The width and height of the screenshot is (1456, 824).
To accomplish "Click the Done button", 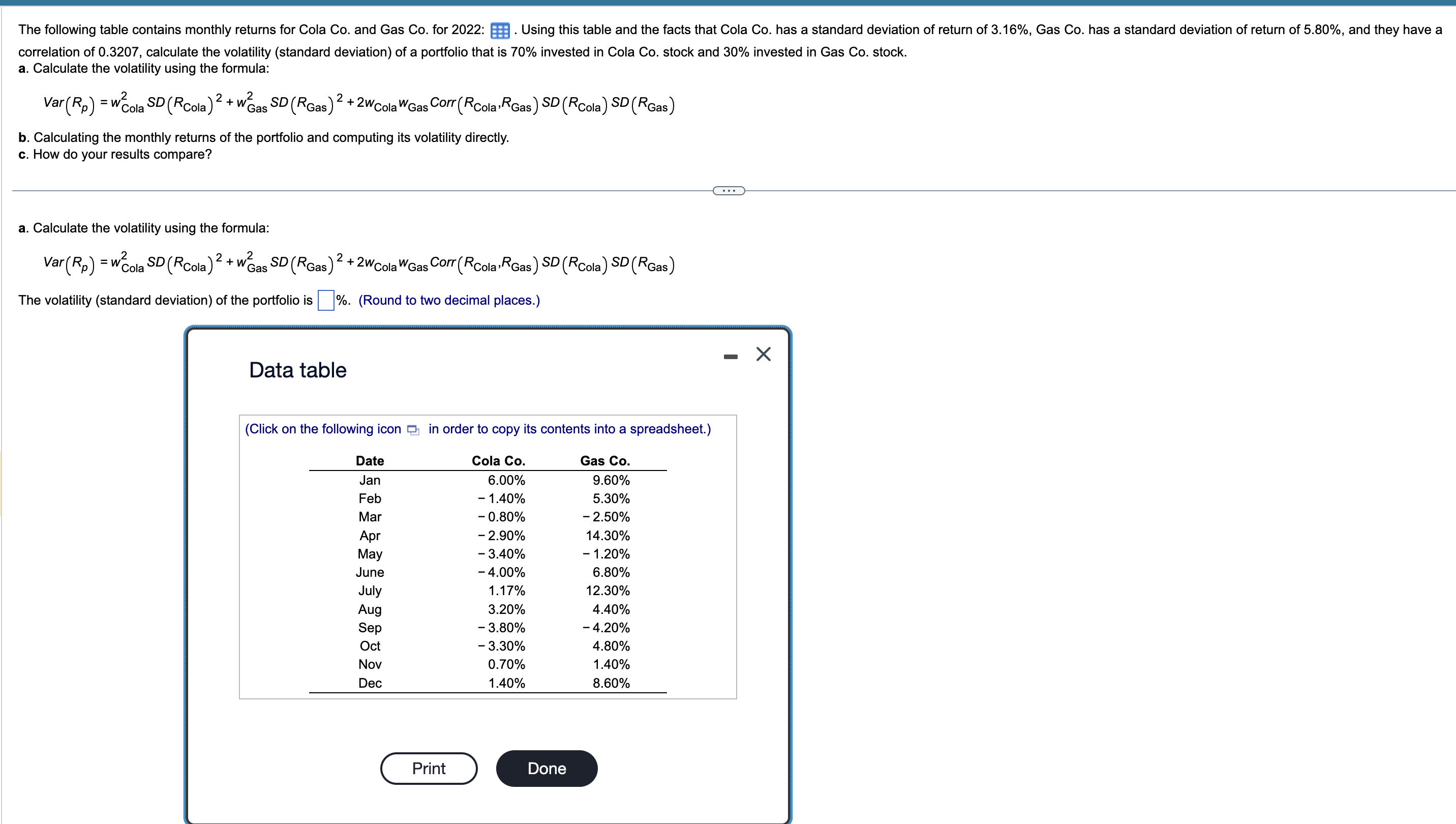I will (547, 768).
